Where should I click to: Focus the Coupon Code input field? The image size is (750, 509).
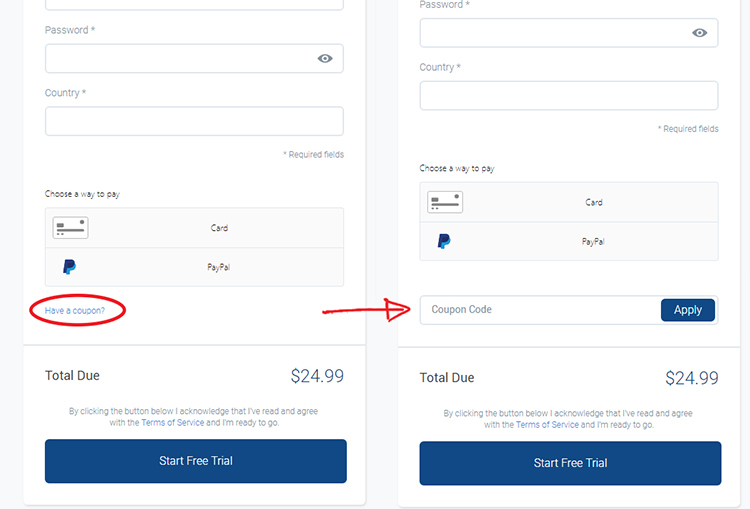(x=540, y=310)
